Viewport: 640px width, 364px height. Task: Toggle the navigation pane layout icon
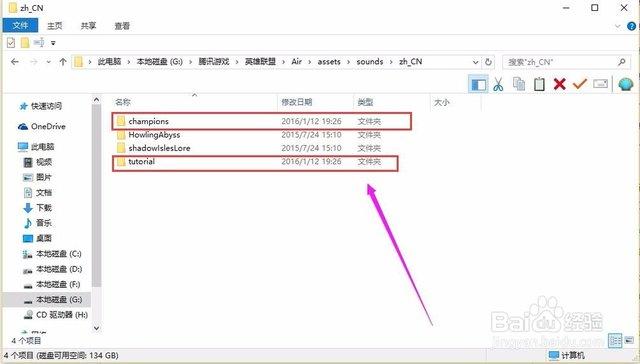tap(478, 84)
